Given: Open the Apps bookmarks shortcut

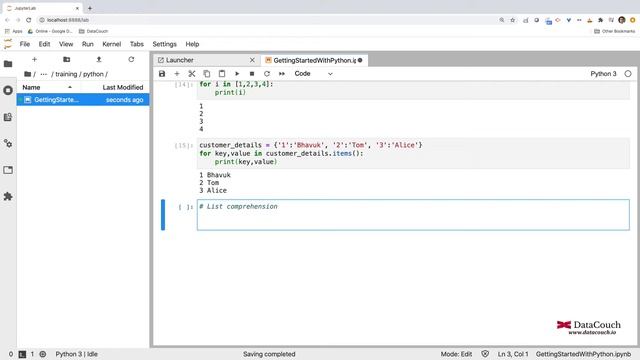Looking at the screenshot, I should (x=14, y=31).
